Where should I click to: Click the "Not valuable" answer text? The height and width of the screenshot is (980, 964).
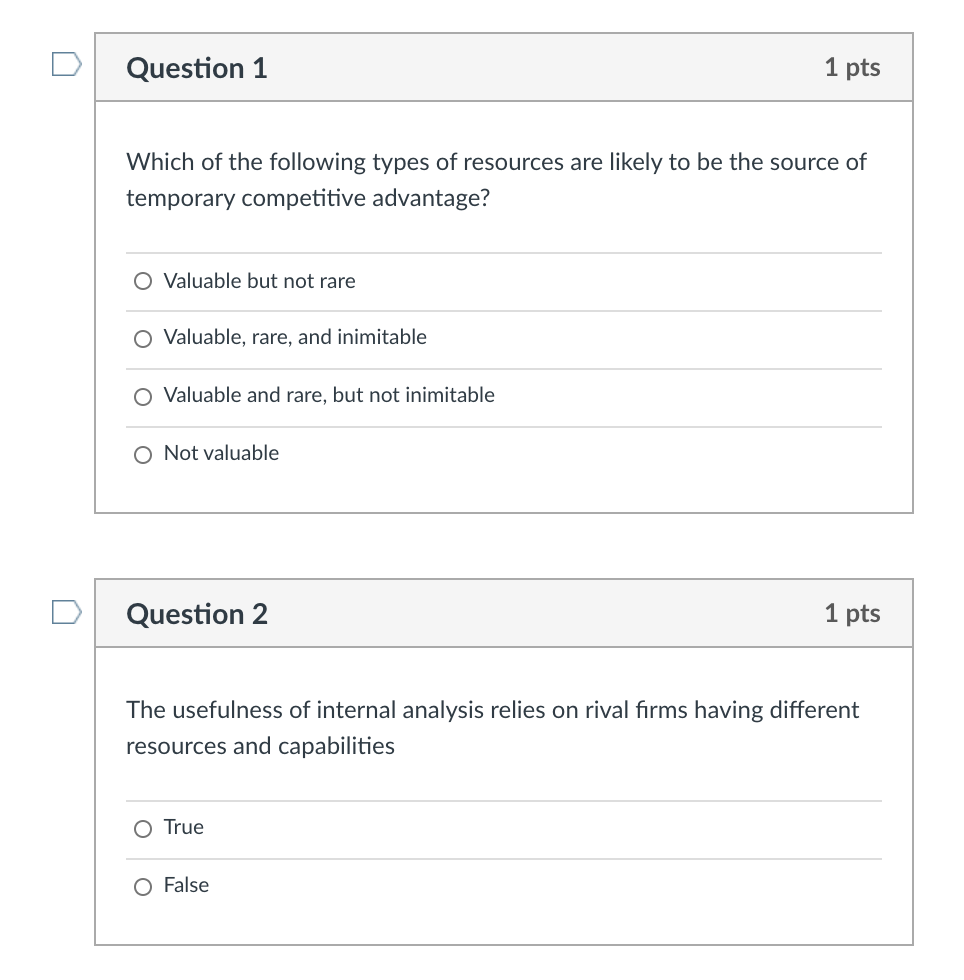coord(221,453)
